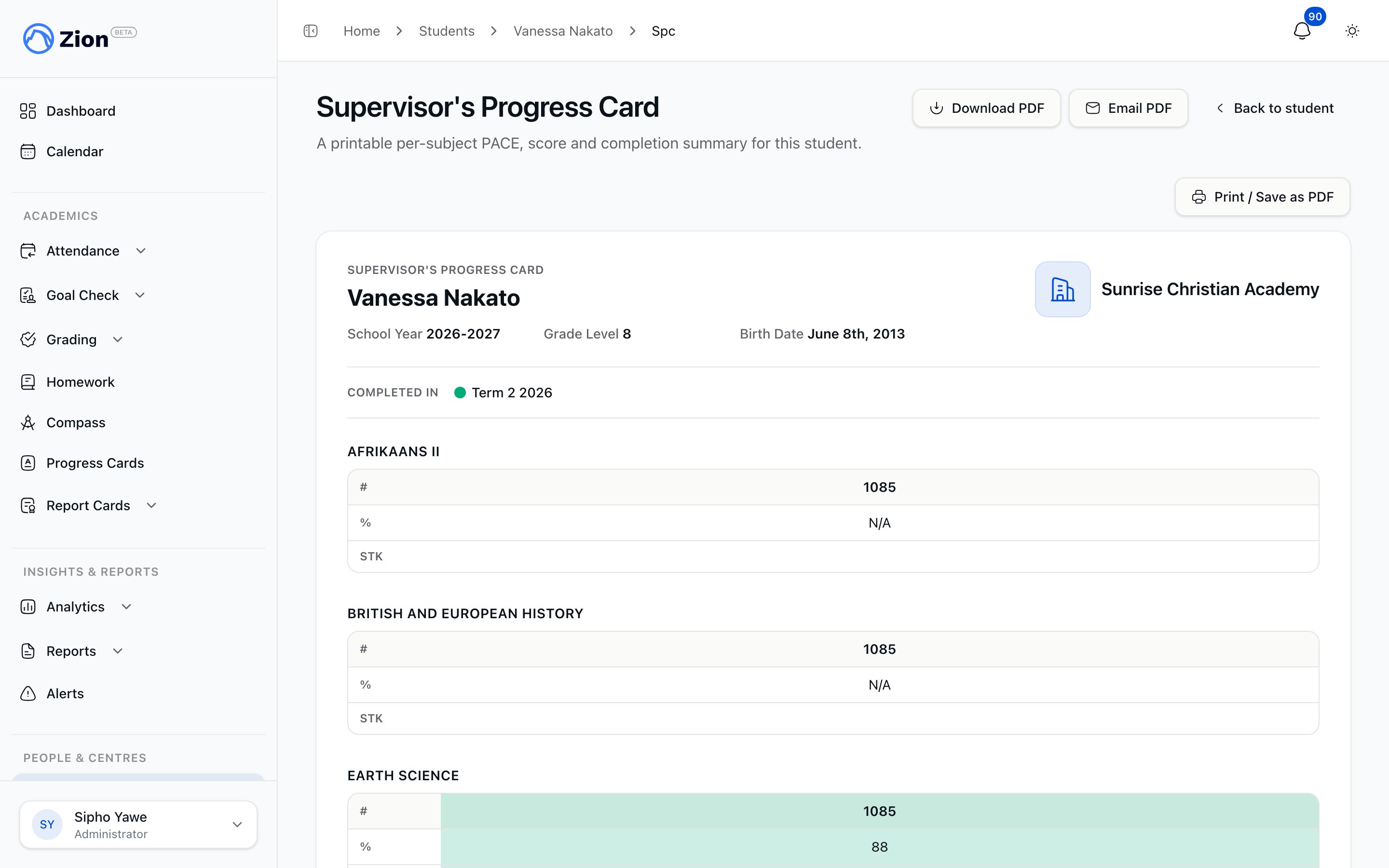Click the BETA badge next to Zion
Screen dimensions: 1389x868
click(123, 32)
